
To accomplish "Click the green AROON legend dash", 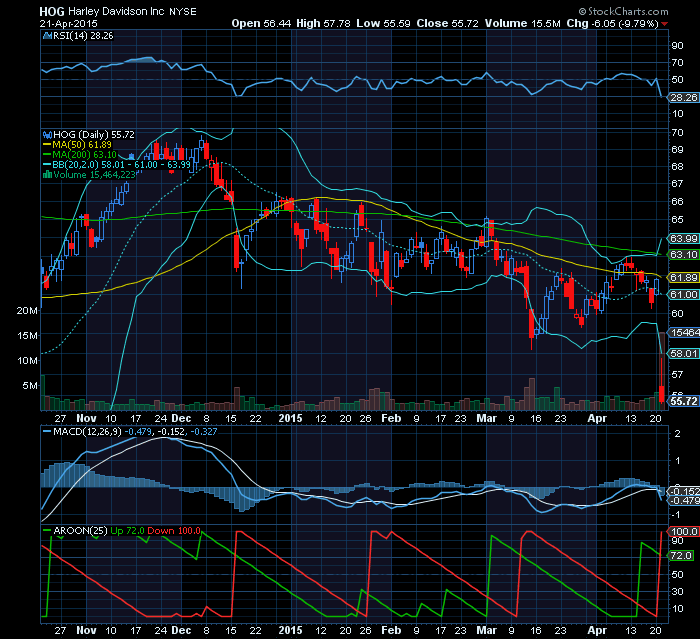I will tap(47, 530).
